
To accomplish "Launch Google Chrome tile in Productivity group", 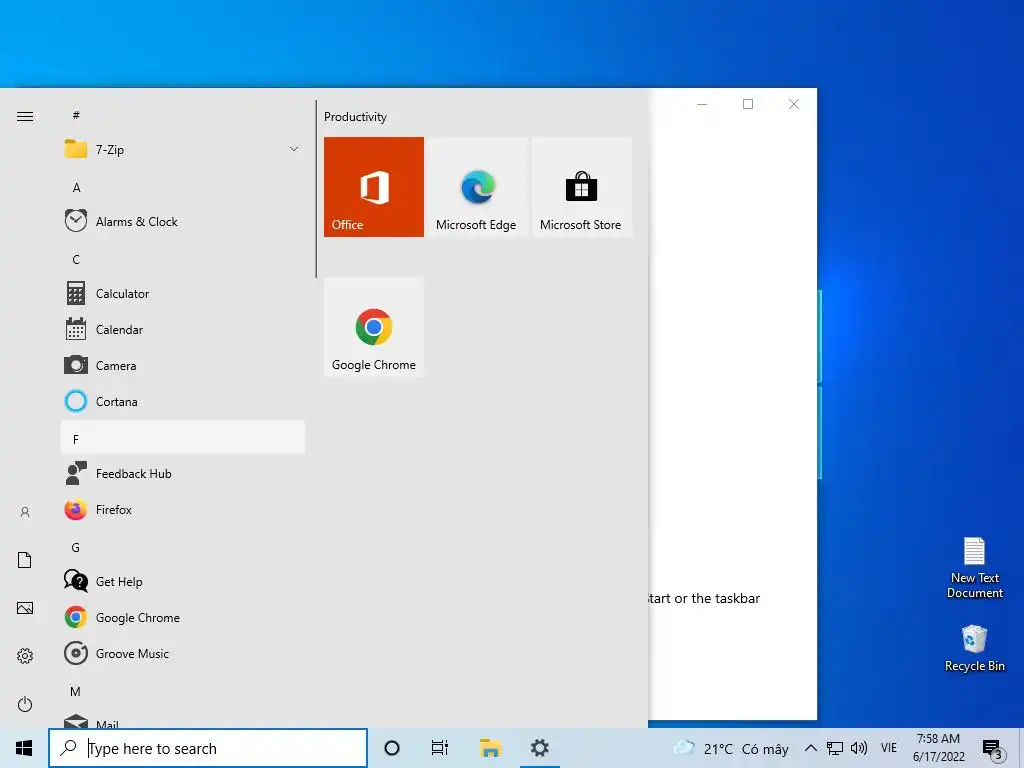I will 374,327.
